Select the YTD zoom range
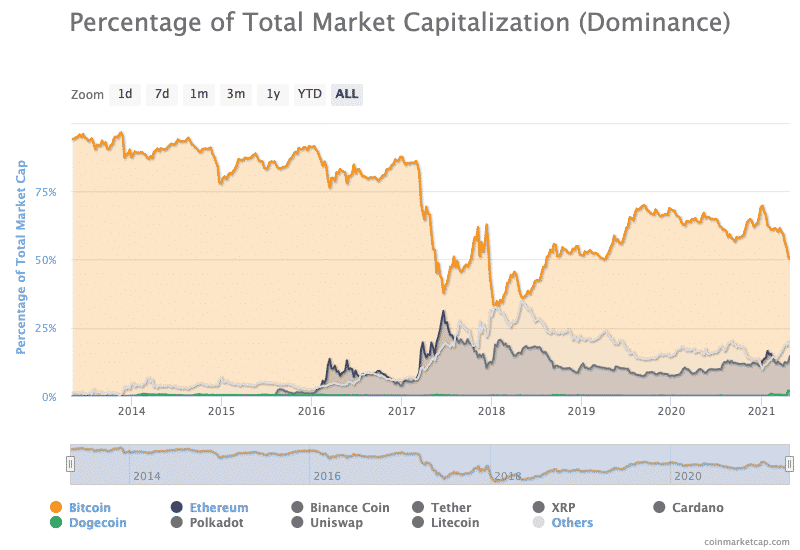Viewport: 800px width, 550px height. [x=309, y=94]
